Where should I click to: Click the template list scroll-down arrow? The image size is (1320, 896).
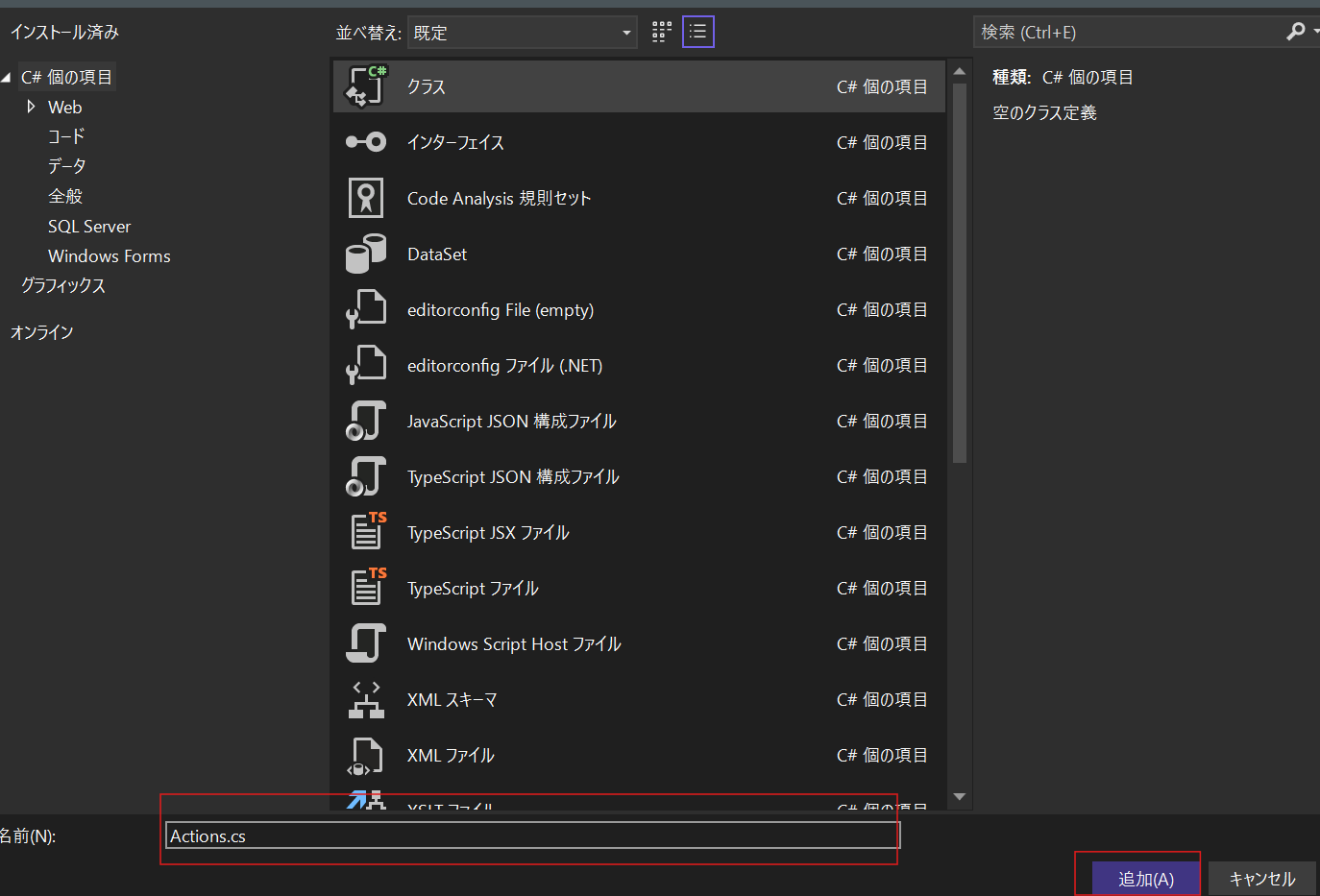(959, 797)
